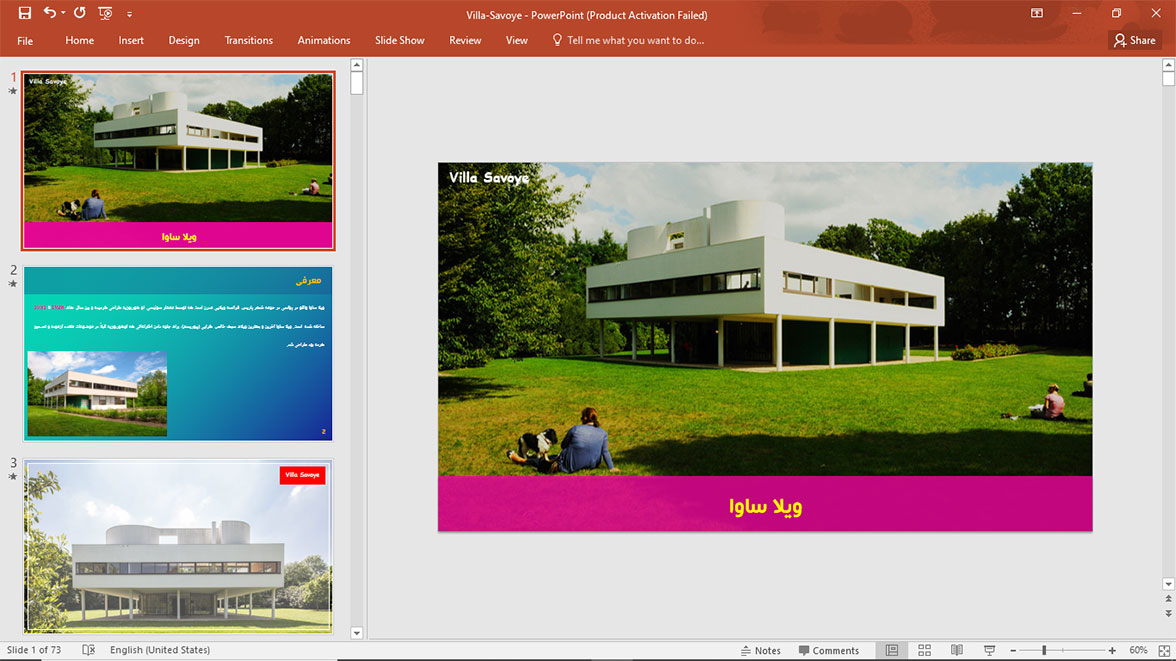This screenshot has height=661, width=1176.
Task: Toggle the Notes pane
Action: click(x=760, y=650)
